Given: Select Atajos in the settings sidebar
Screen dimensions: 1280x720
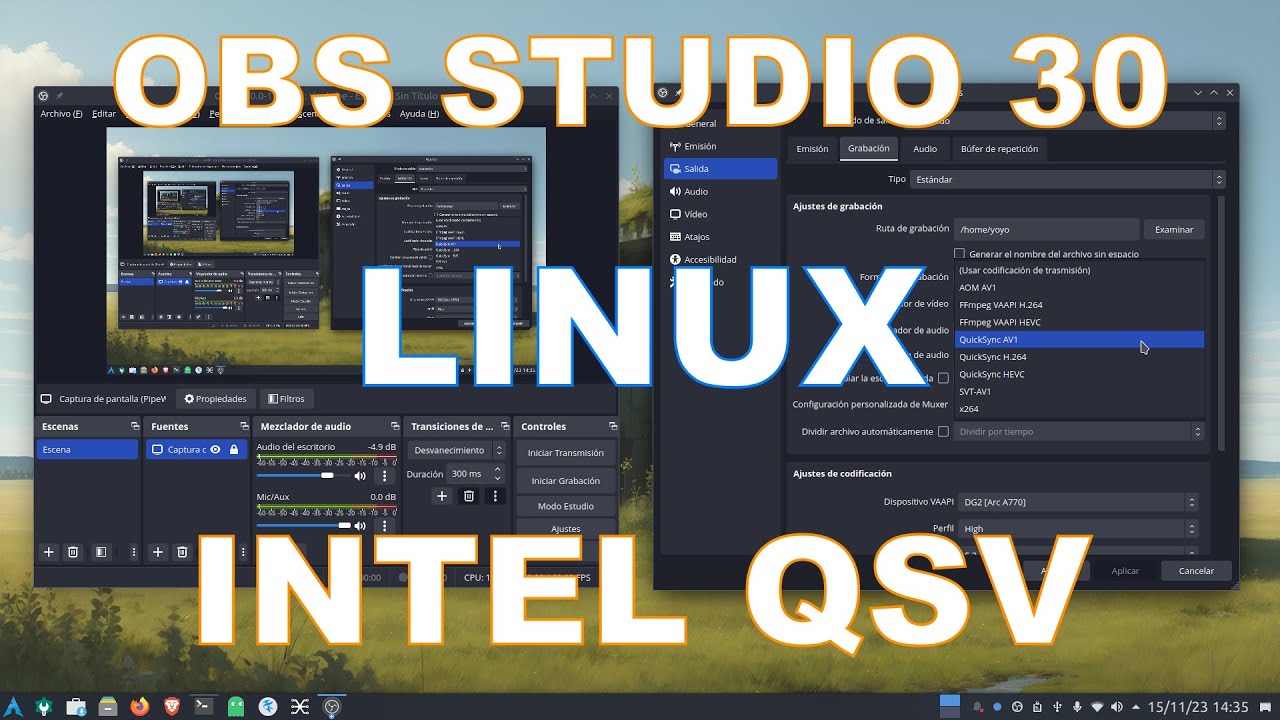Looking at the screenshot, I should coord(721,237).
